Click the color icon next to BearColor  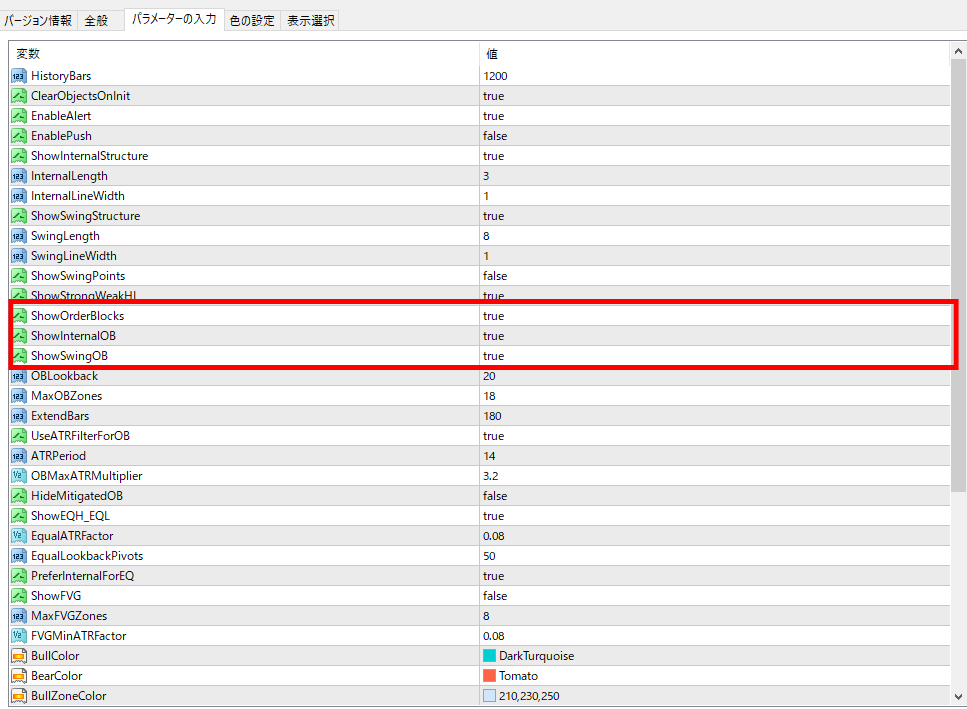click(18, 676)
